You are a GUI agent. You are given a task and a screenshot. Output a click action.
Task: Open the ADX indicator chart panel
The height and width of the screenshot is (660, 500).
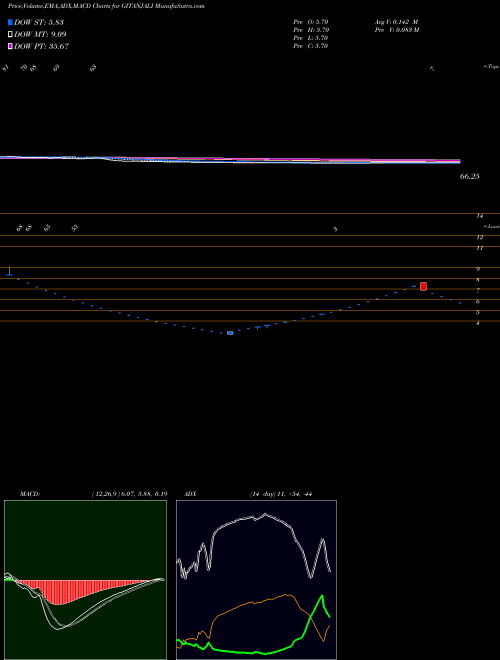pyautogui.click(x=256, y=580)
